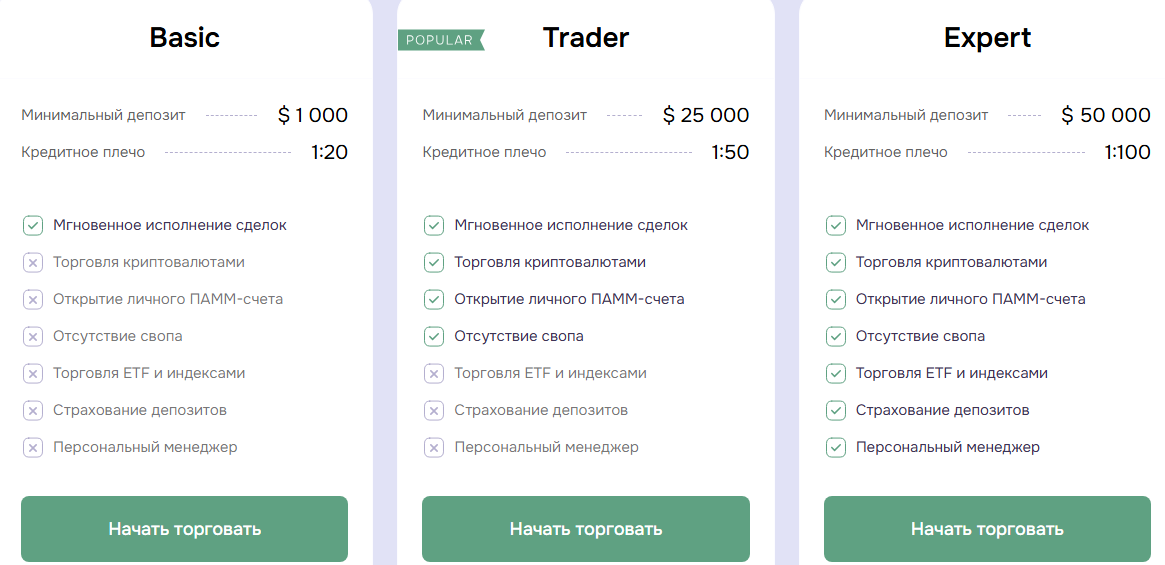Click Basic deposit insurance cross box
The image size is (1165, 565).
coord(33,410)
